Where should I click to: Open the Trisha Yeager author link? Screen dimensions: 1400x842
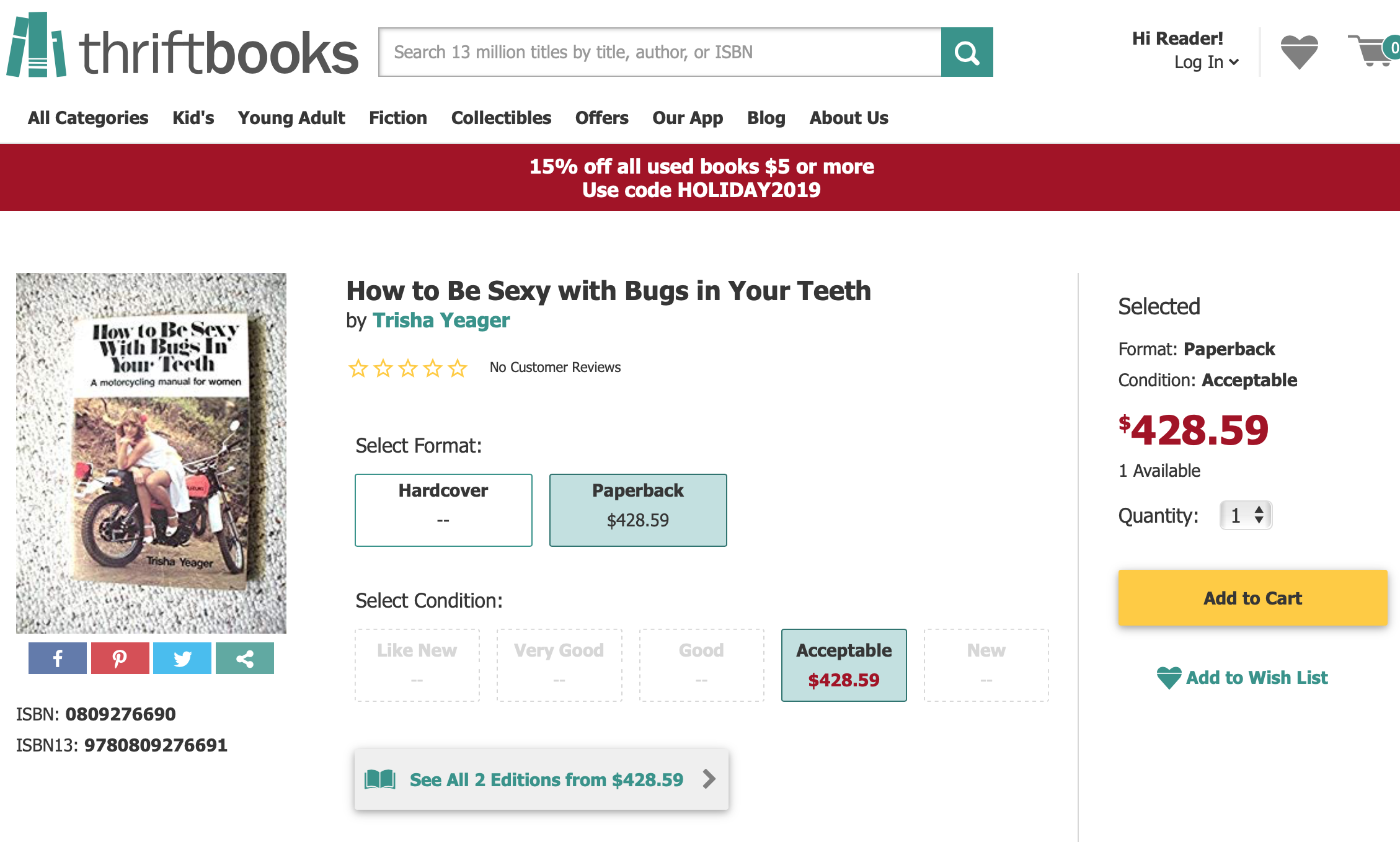[441, 320]
